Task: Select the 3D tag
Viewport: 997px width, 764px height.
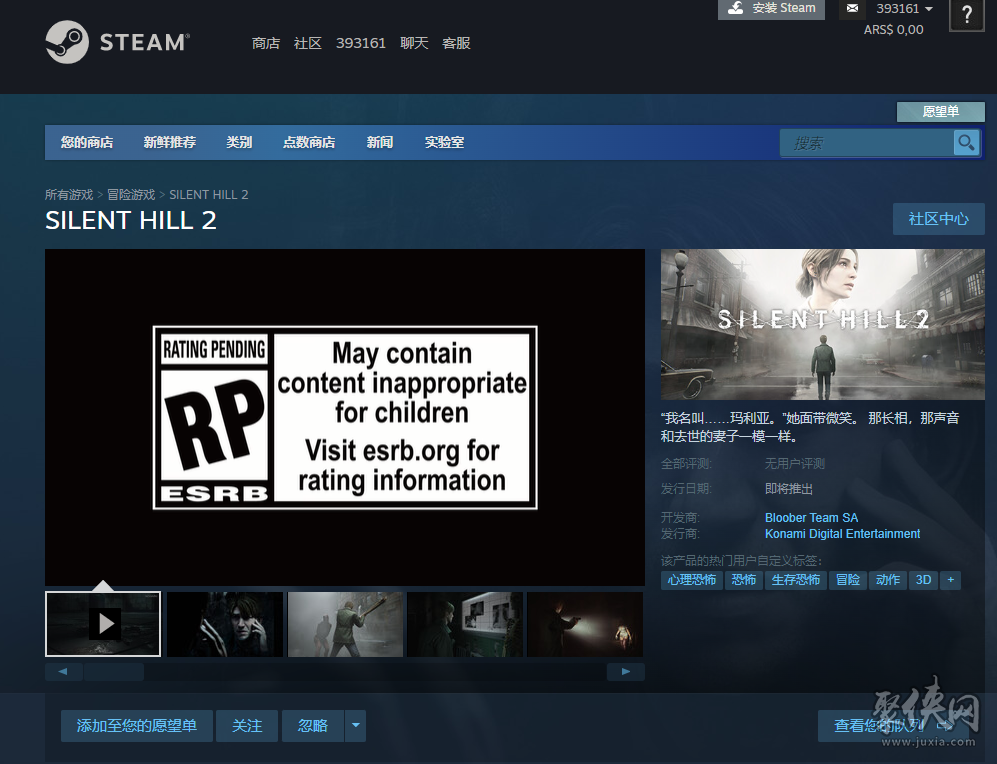Action: (923, 580)
